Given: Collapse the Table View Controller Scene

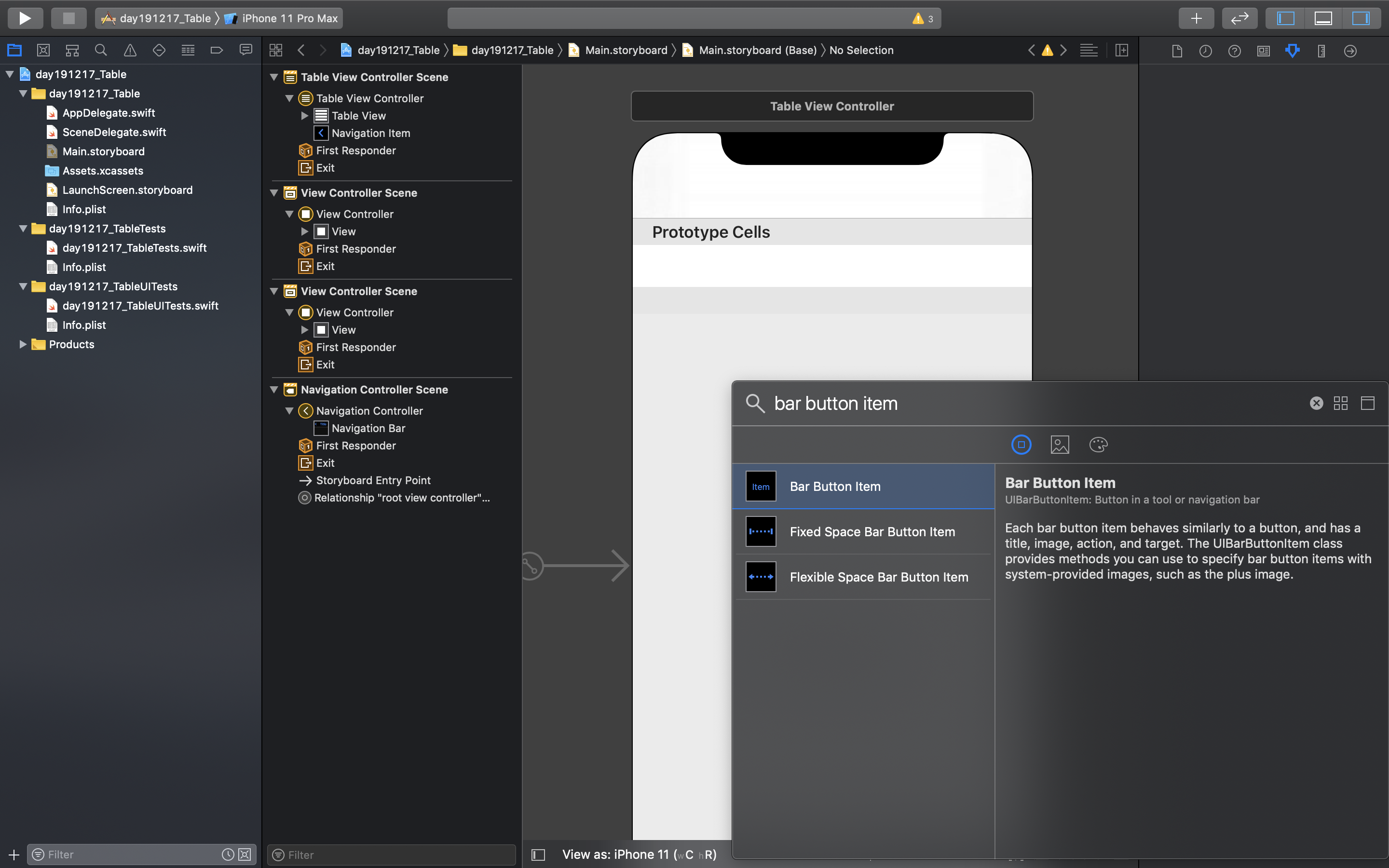Looking at the screenshot, I should [274, 77].
